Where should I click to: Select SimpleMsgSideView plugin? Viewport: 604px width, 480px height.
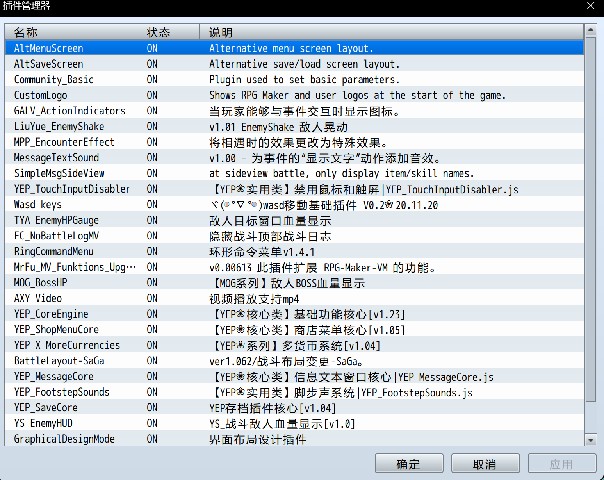click(294, 173)
